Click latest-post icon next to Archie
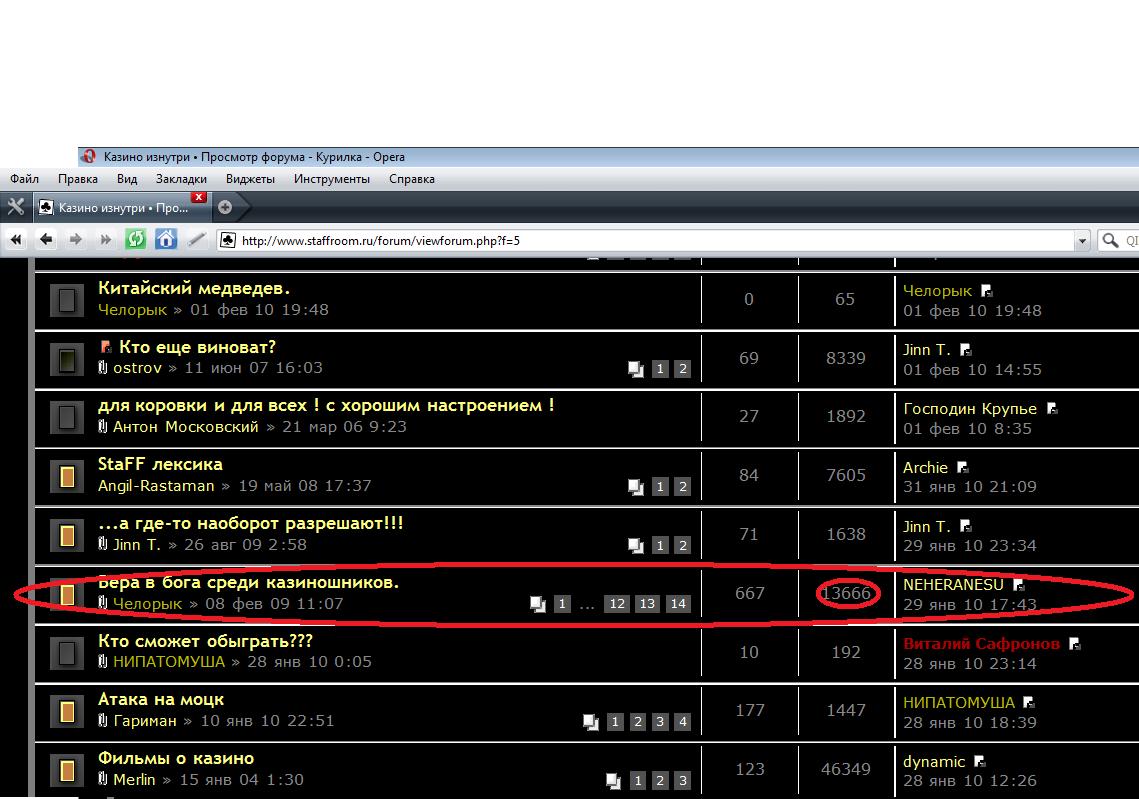The width and height of the screenshot is (1139, 799). pyautogui.click(x=963, y=468)
